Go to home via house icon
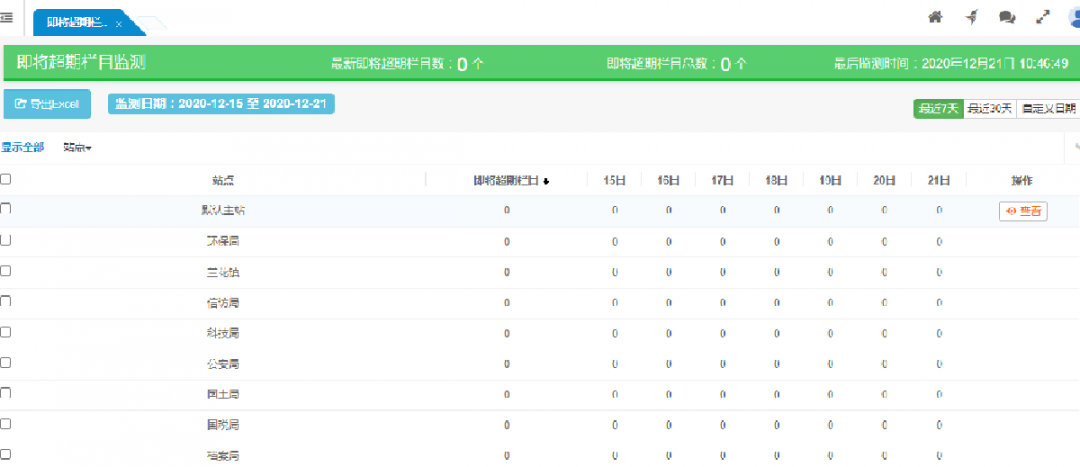 936,17
